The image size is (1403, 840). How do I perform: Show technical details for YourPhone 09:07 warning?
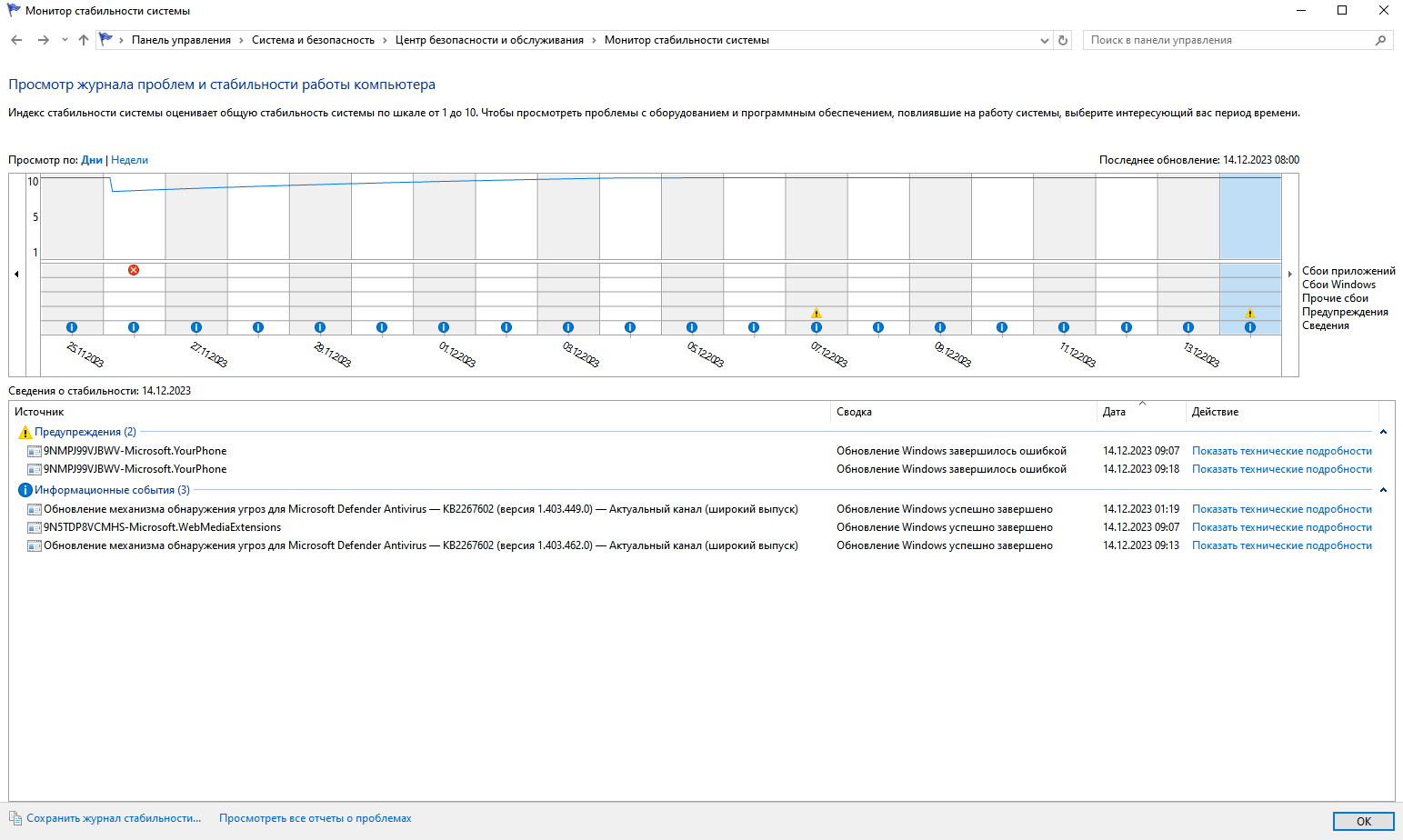tap(1282, 451)
